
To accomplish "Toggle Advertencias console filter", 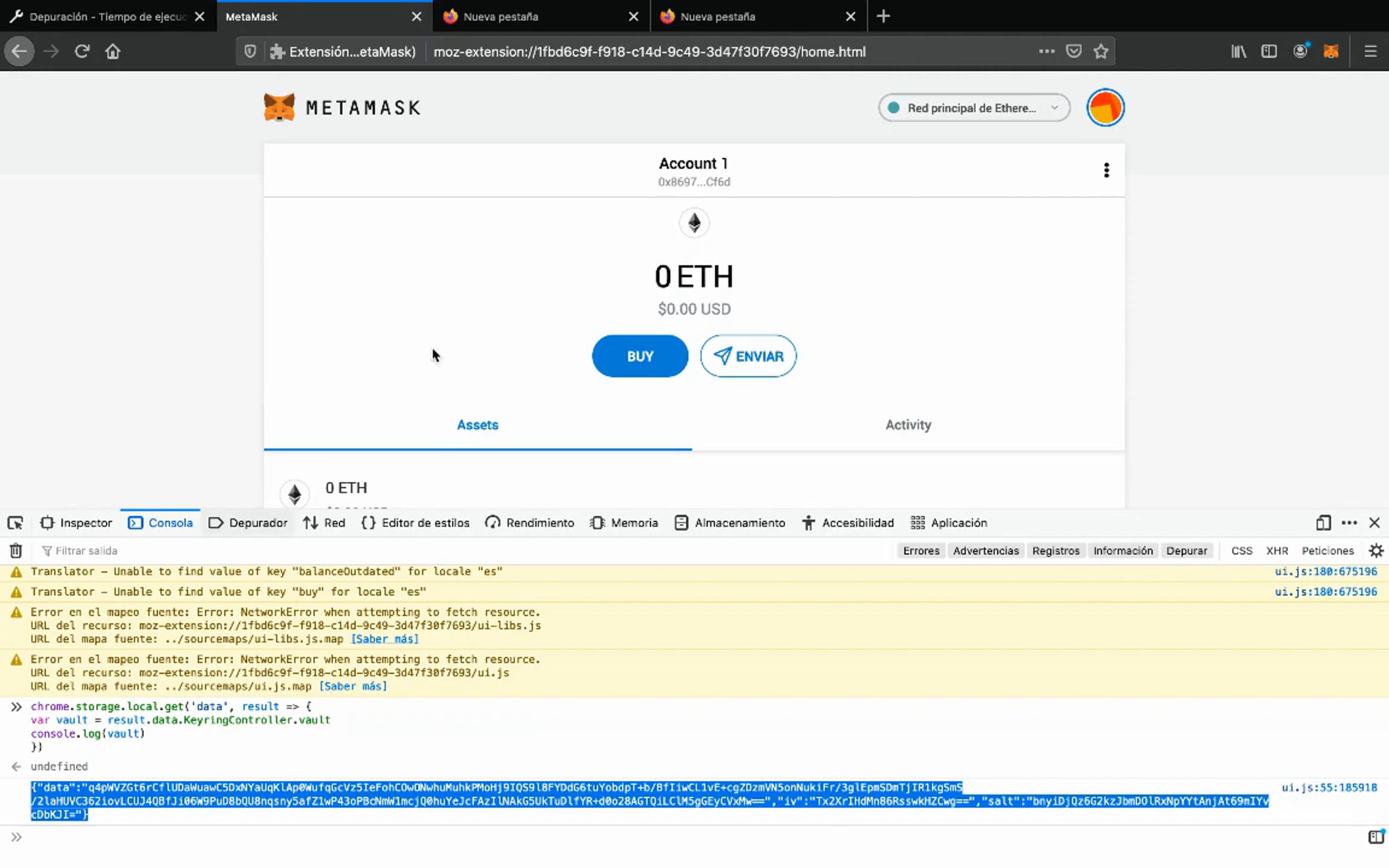I will pyautogui.click(x=986, y=551).
